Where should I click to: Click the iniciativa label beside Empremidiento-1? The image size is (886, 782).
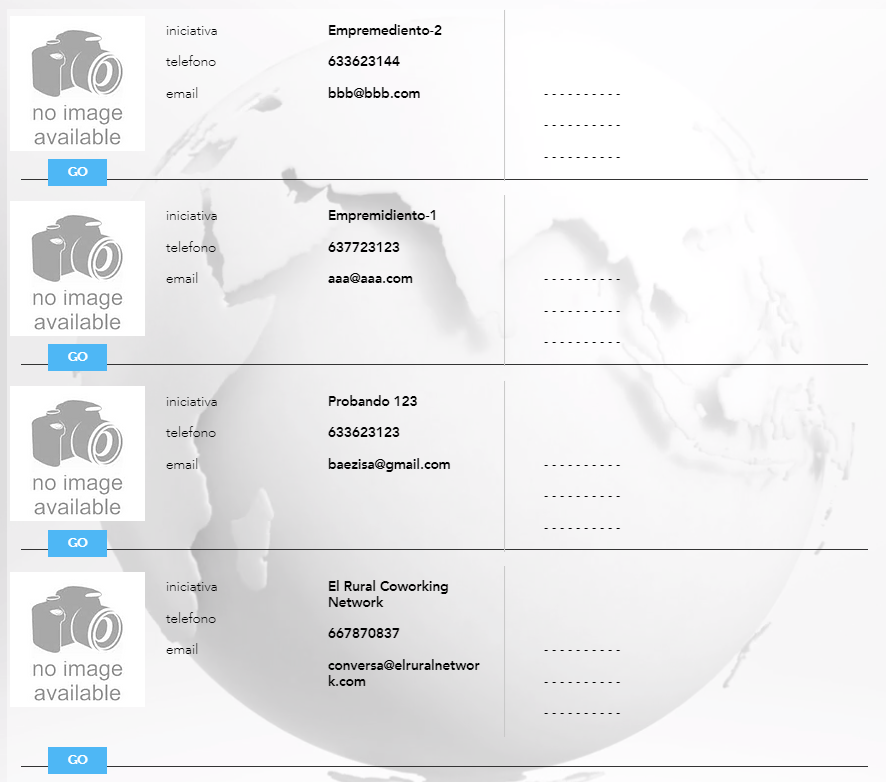click(192, 216)
